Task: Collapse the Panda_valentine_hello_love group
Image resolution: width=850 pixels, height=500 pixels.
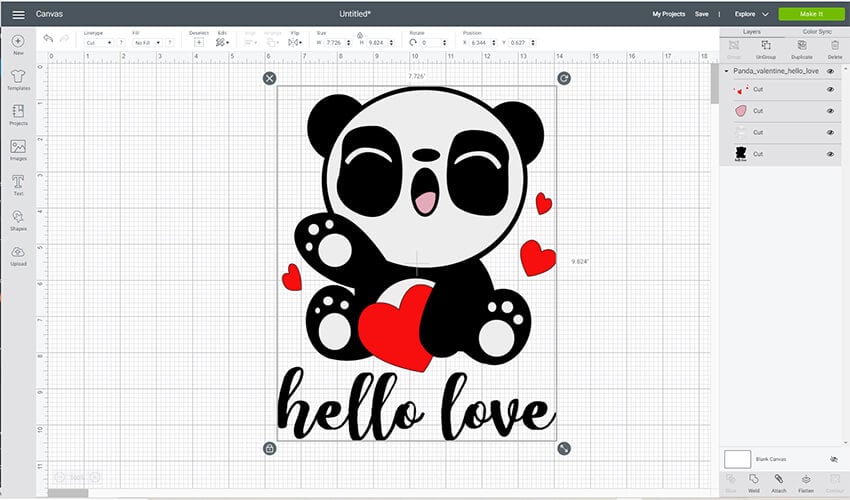Action: pyautogui.click(x=726, y=71)
